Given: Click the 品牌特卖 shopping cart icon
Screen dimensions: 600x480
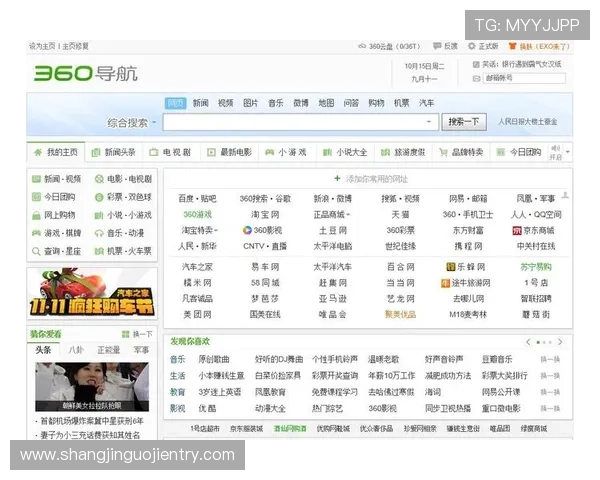Looking at the screenshot, I should tap(443, 152).
